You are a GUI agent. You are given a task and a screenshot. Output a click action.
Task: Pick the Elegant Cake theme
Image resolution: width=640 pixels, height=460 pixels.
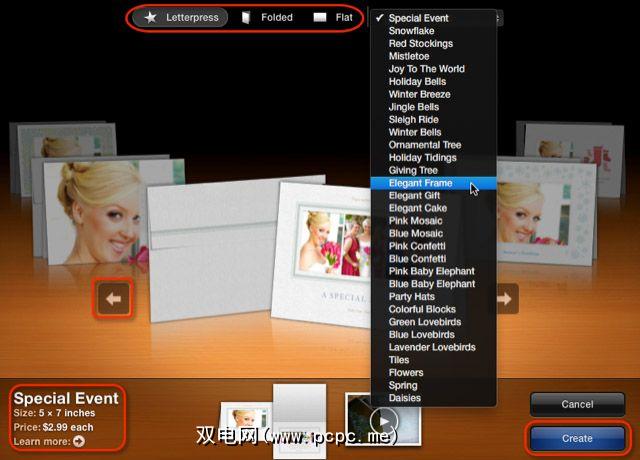click(x=433, y=208)
